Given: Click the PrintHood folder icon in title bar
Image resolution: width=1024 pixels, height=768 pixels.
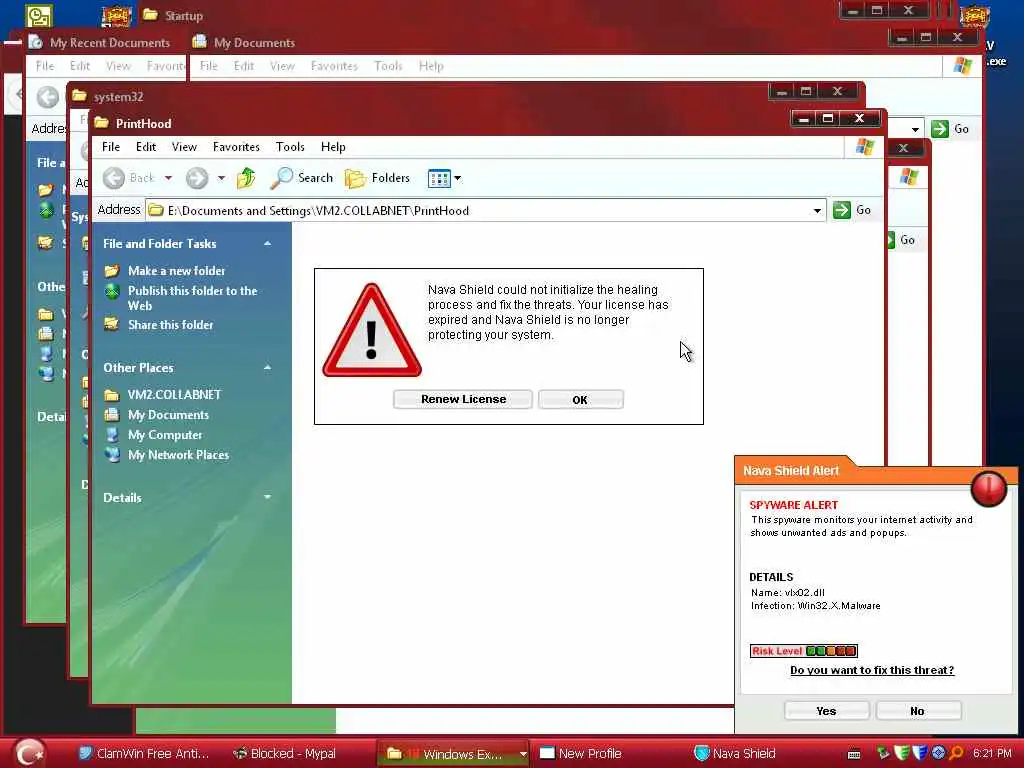Looking at the screenshot, I should pyautogui.click(x=101, y=123).
